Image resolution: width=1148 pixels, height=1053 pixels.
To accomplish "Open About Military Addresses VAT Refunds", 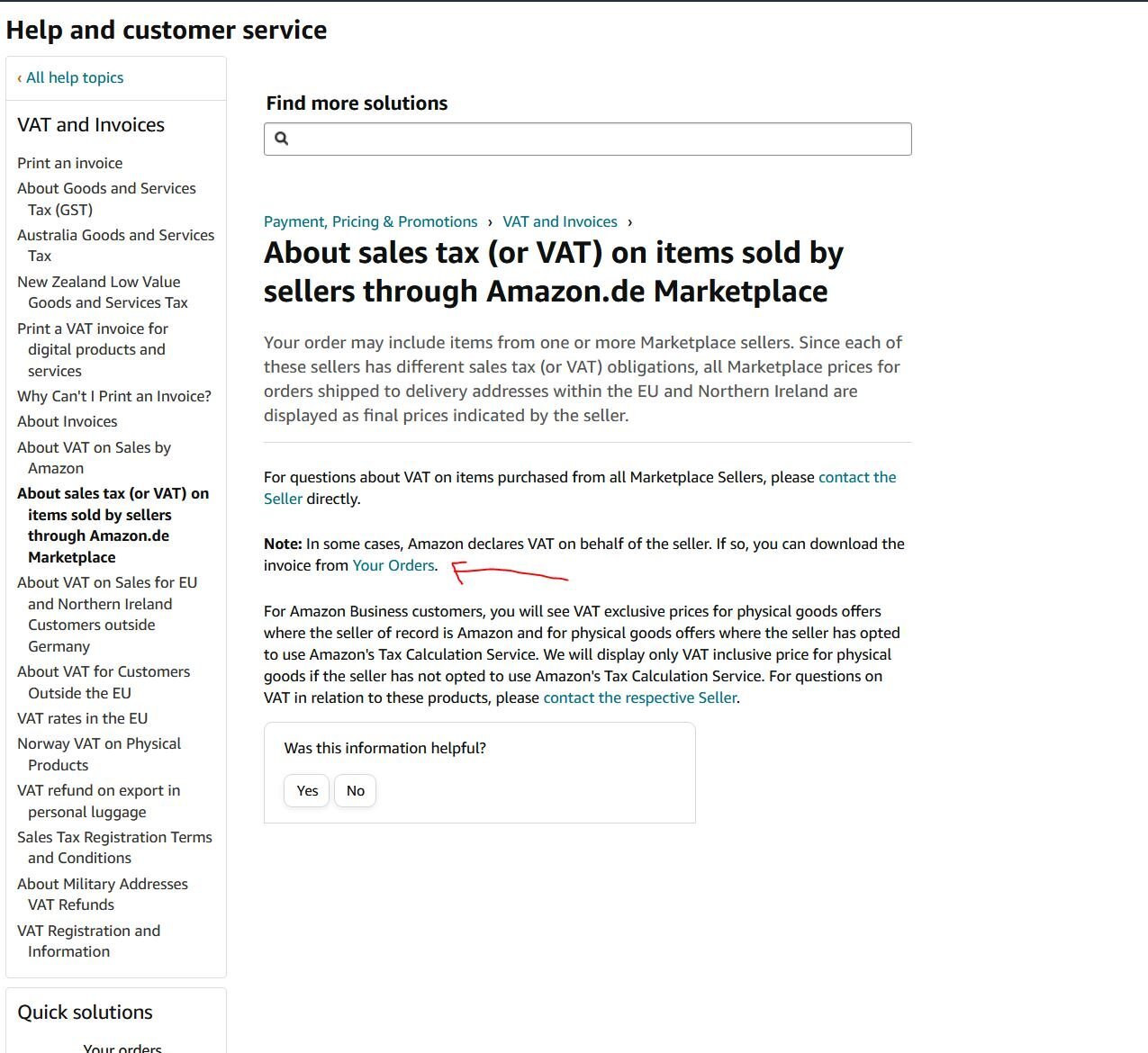I will [103, 894].
